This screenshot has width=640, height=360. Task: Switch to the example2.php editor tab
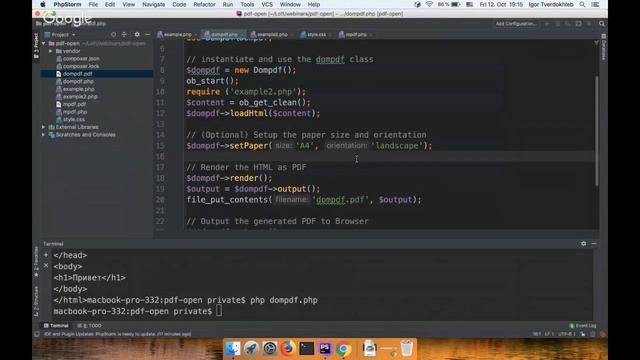(271, 35)
